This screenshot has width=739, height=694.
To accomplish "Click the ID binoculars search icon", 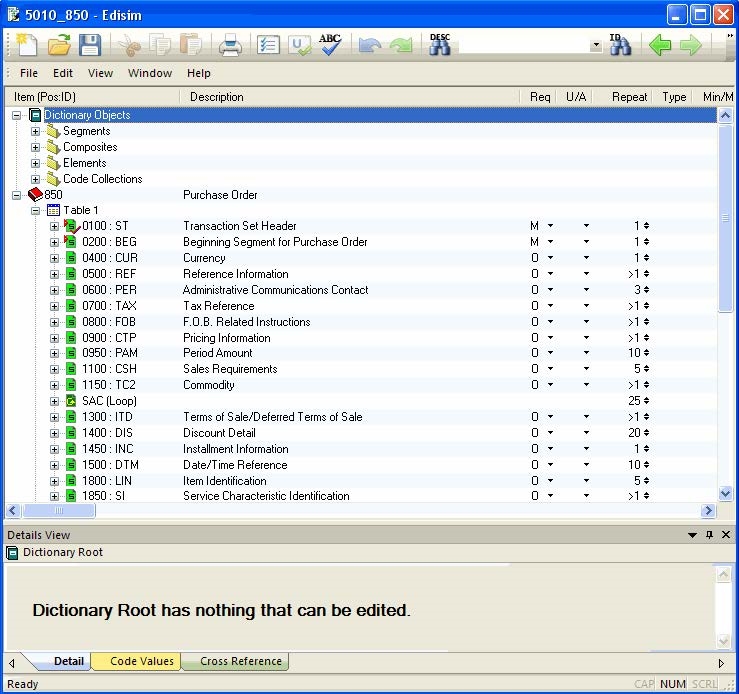I will (620, 45).
